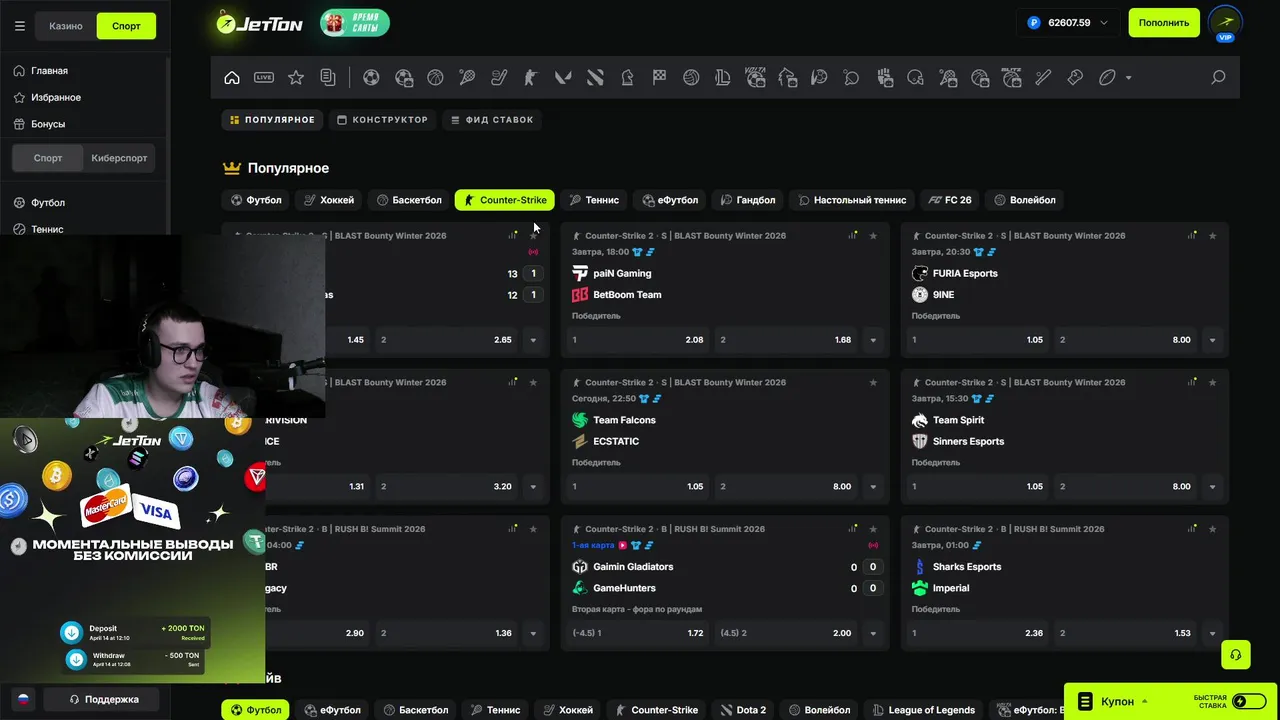Select the chess knight icon
Image resolution: width=1280 pixels, height=720 pixels.
coord(627,77)
